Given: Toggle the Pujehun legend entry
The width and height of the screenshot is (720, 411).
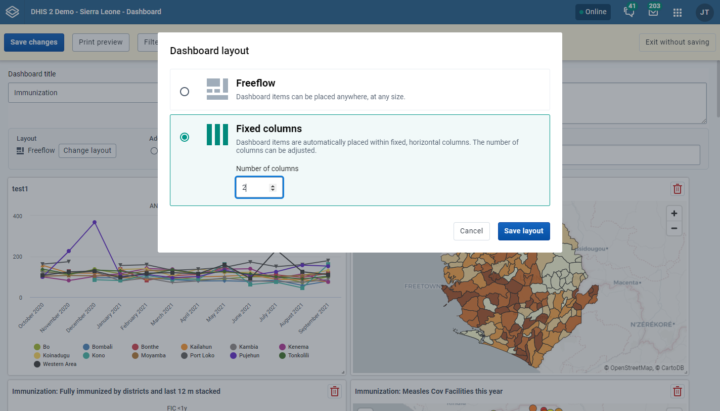Looking at the screenshot, I should point(245,355).
